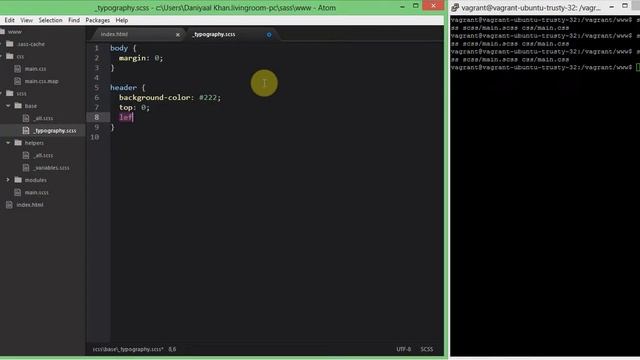The width and height of the screenshot is (640, 360).
Task: Select the modules folder name
Action: click(x=36, y=180)
